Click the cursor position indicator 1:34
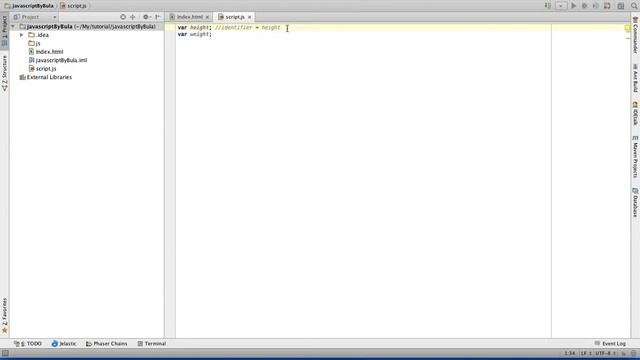This screenshot has width=640, height=360. (570, 353)
